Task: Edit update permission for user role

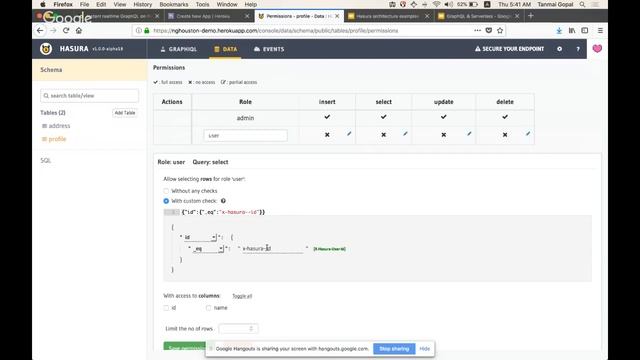Action: (x=469, y=133)
